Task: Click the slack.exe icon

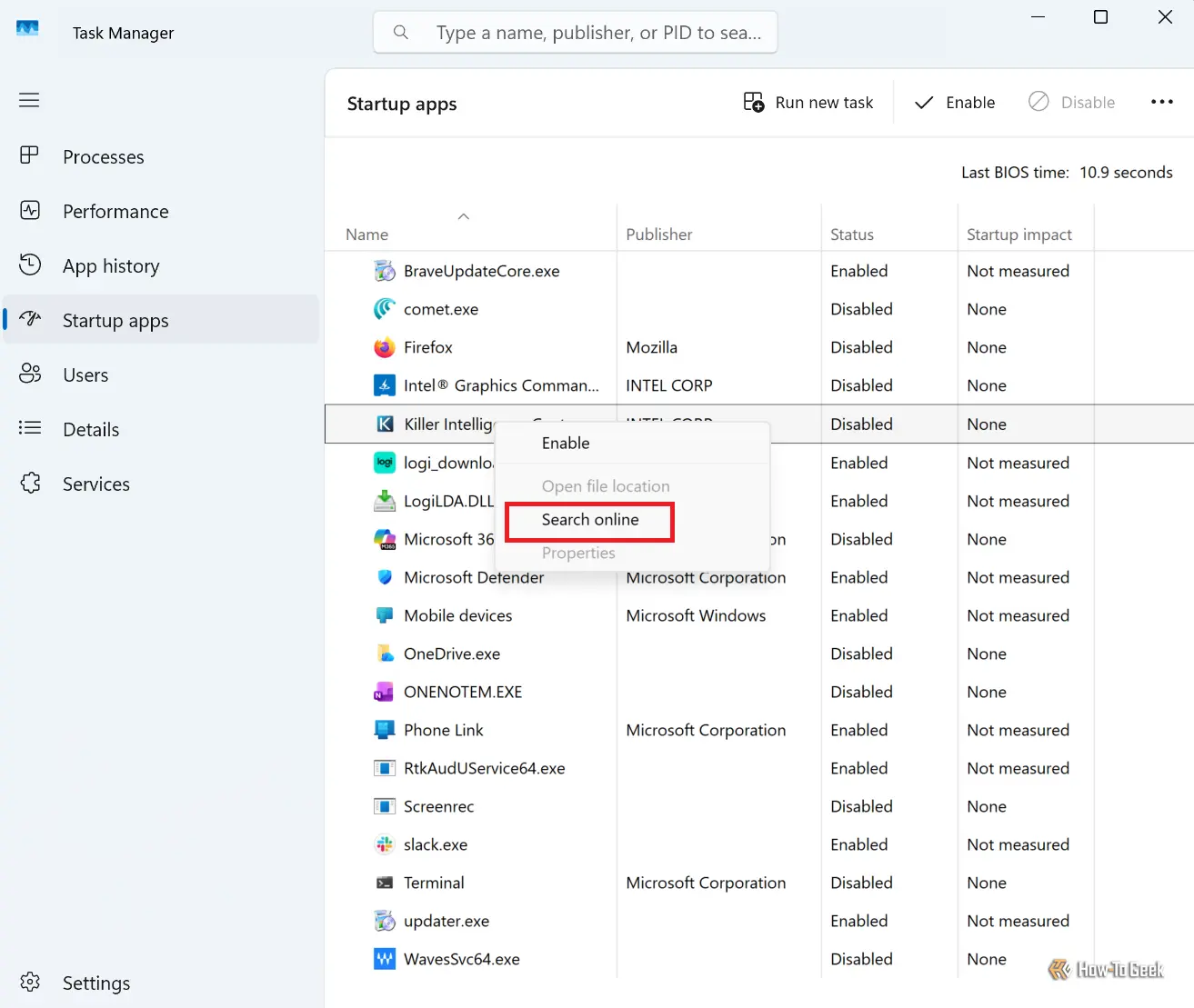Action: pos(385,844)
